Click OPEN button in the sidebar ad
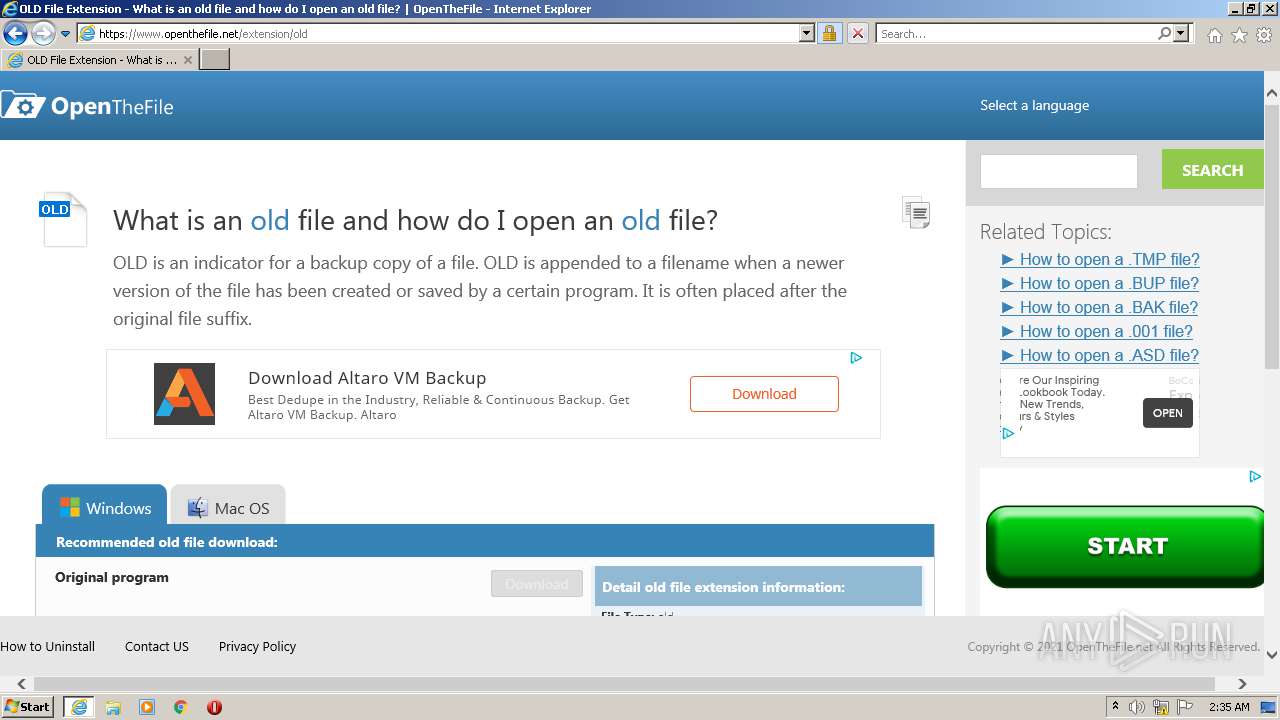 tap(1167, 413)
